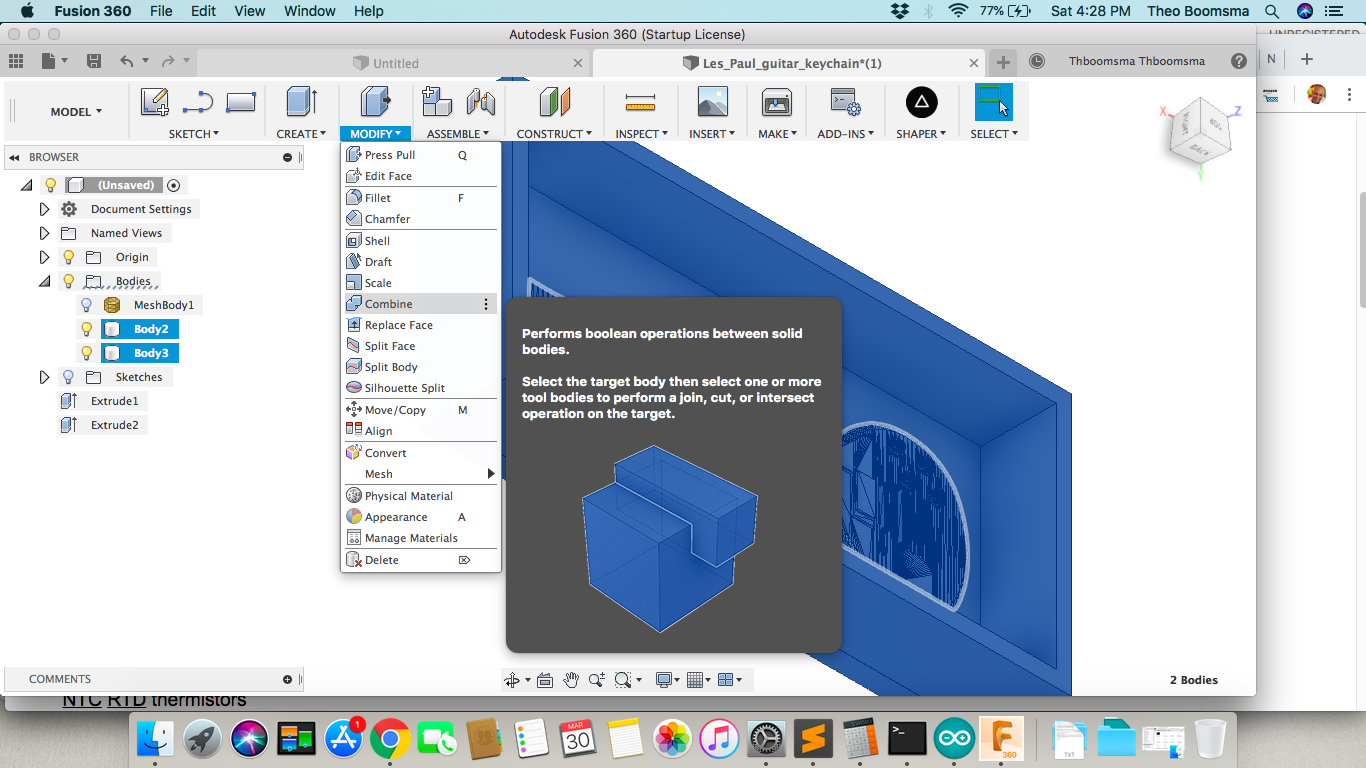Open Appearance from the Modify menu

point(420,517)
